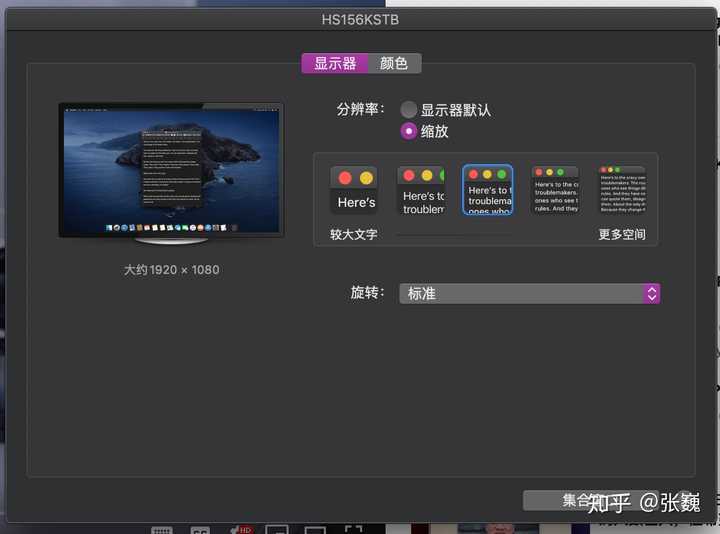The width and height of the screenshot is (720, 534).
Task: Click the 分辨率 label
Action: [x=361, y=109]
